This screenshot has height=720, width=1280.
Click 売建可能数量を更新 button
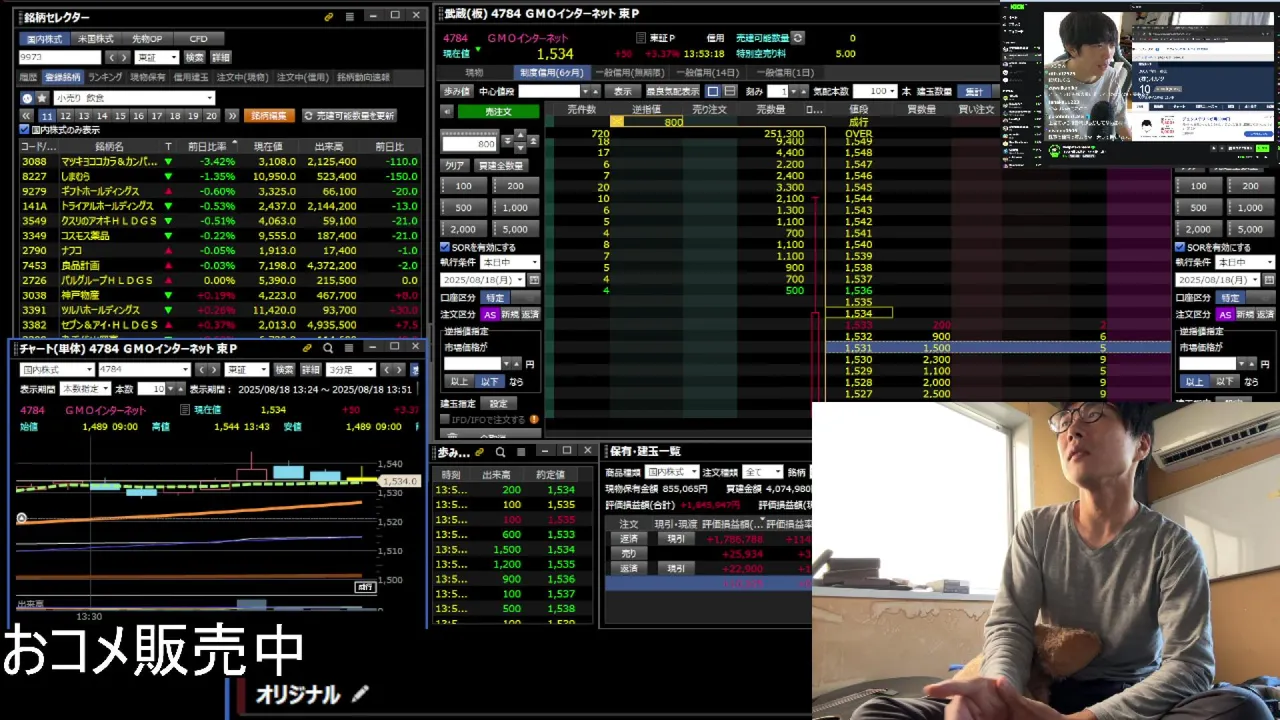pos(349,116)
